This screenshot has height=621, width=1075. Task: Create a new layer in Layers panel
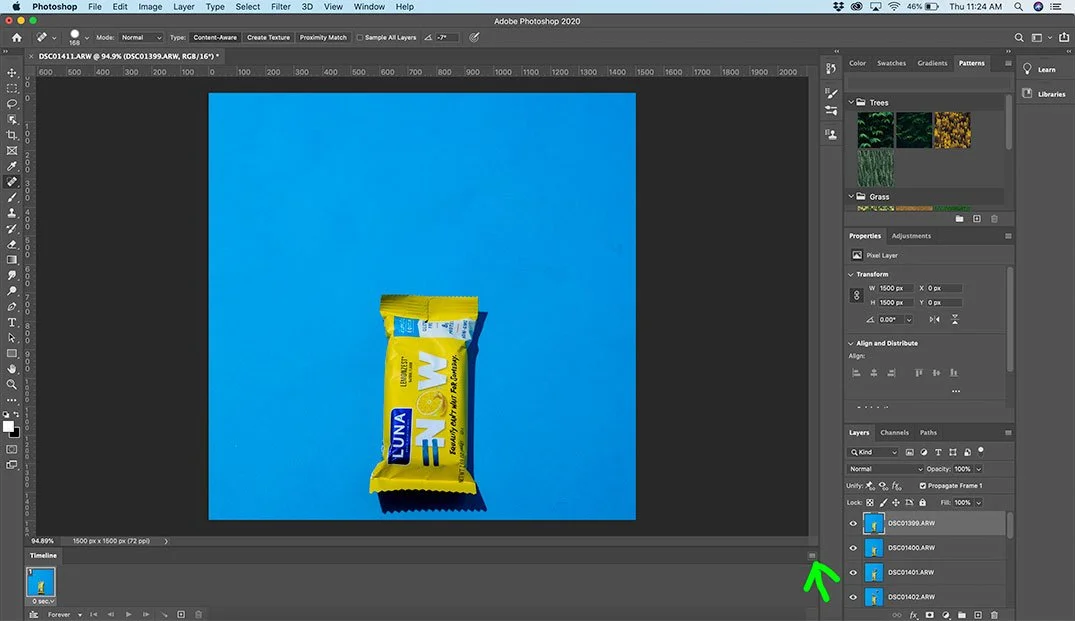tap(978, 616)
